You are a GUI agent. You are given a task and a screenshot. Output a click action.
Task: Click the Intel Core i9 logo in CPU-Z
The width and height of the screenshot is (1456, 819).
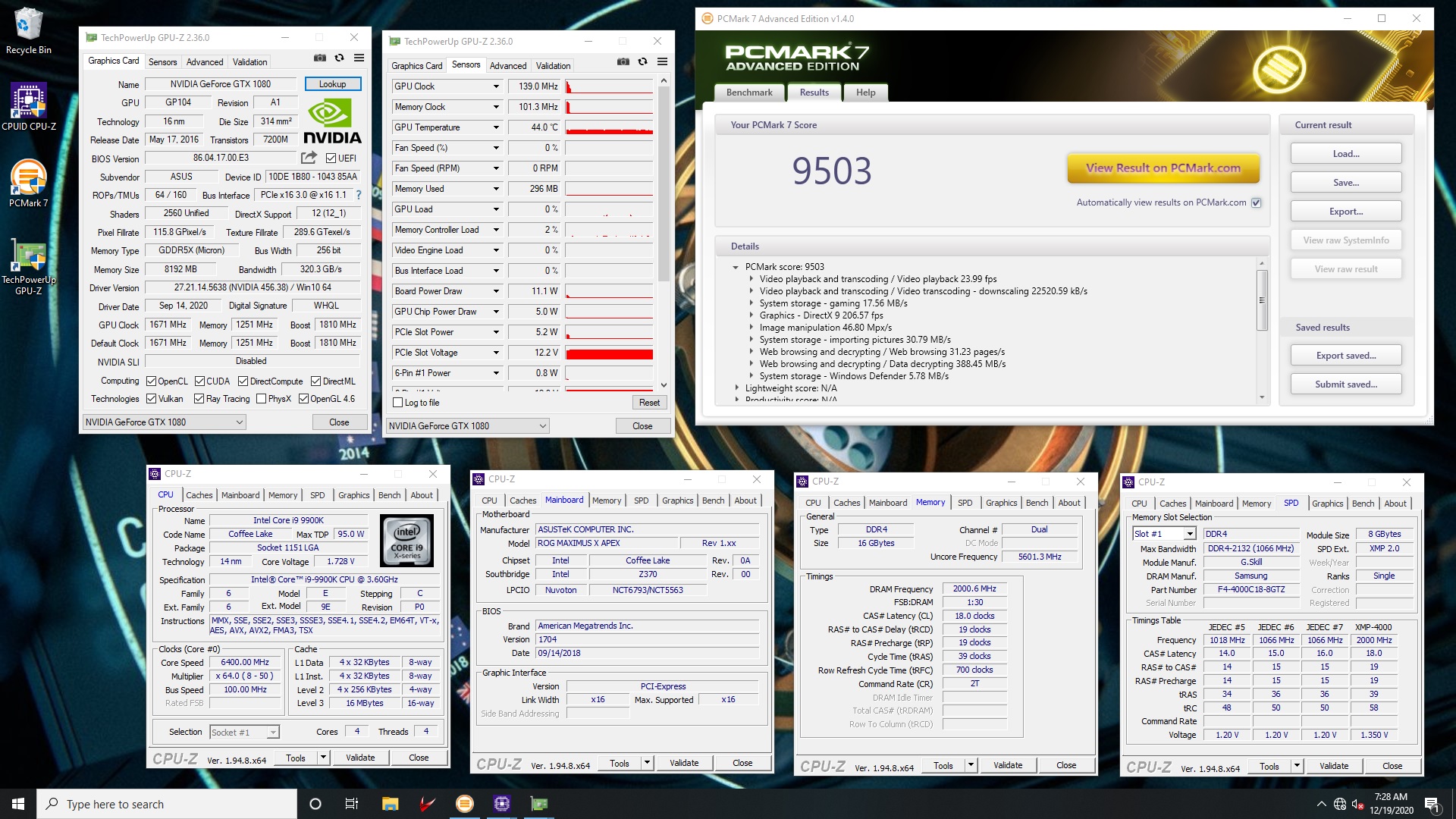407,541
